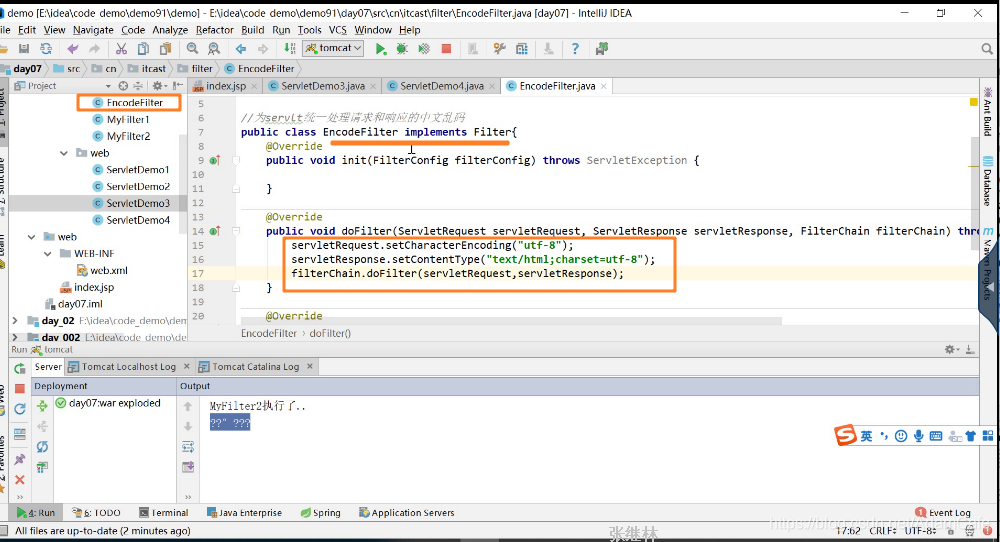Viewport: 1000px width, 542px height.
Task: Click the override gutter marker on line 9
Action: tap(214, 161)
